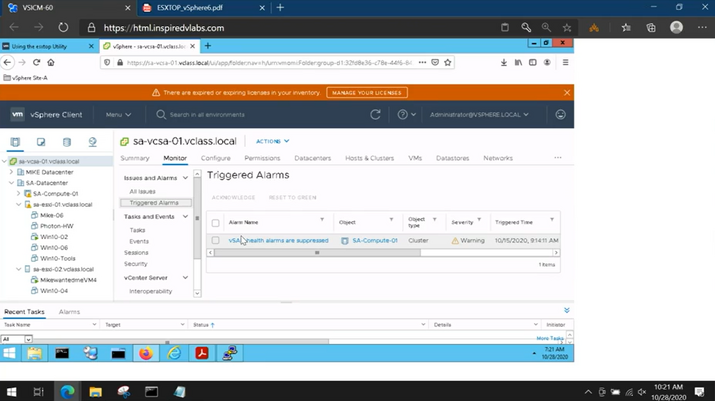Image resolution: width=715 pixels, height=401 pixels.
Task: Launch Firefox from the inner taskbar
Action: pyautogui.click(x=146, y=353)
